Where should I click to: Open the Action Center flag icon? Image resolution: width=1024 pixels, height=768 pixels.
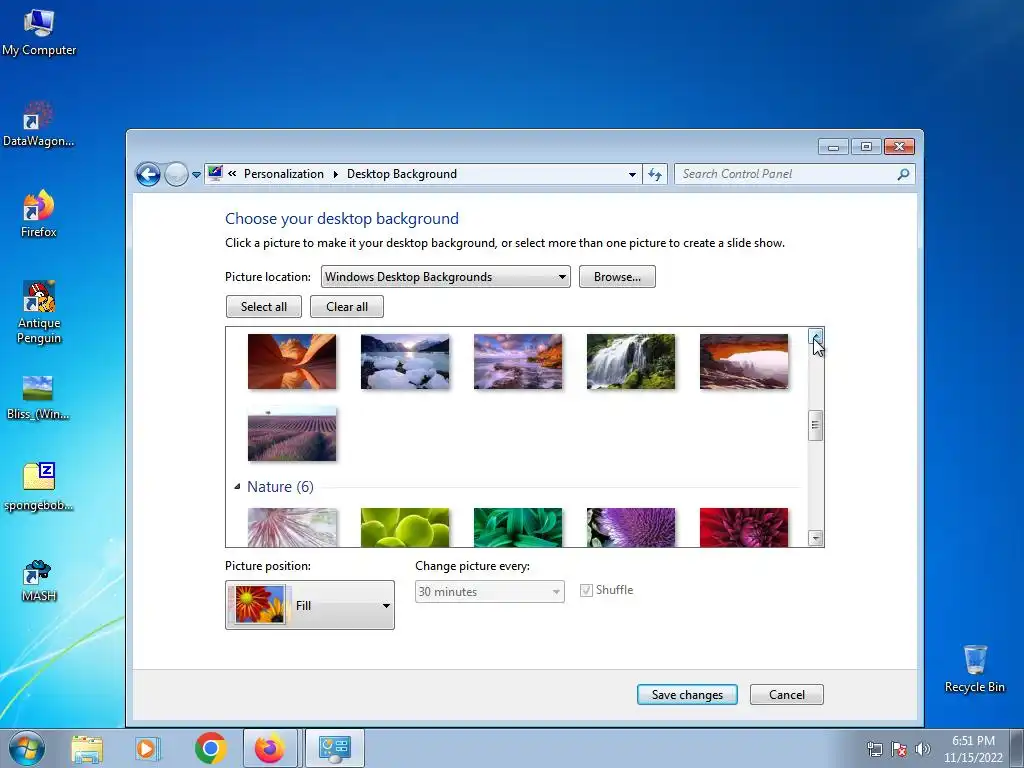click(x=899, y=749)
